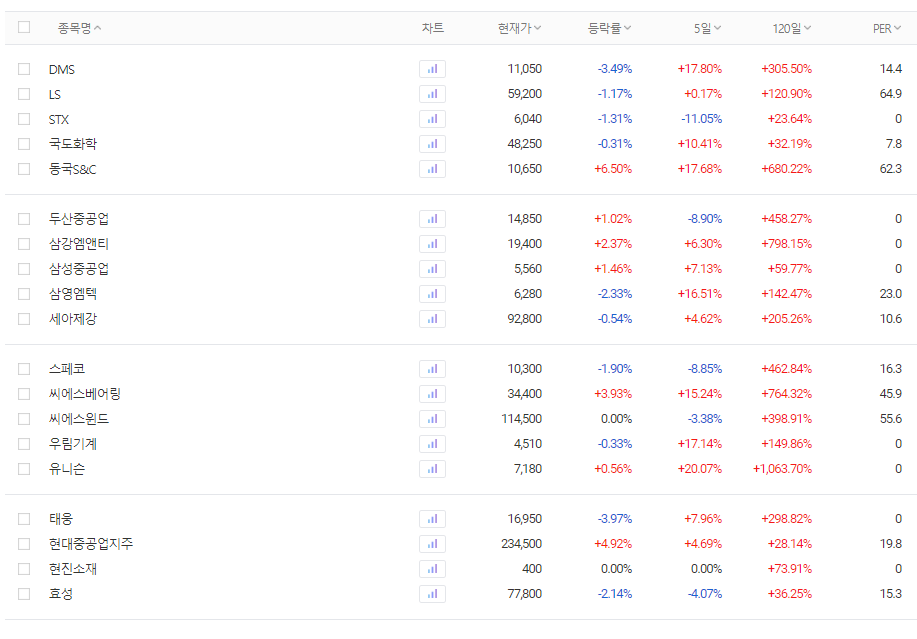Screen dimensions: 917x639
Task: Sort by 현재가 column header
Action: (519, 28)
